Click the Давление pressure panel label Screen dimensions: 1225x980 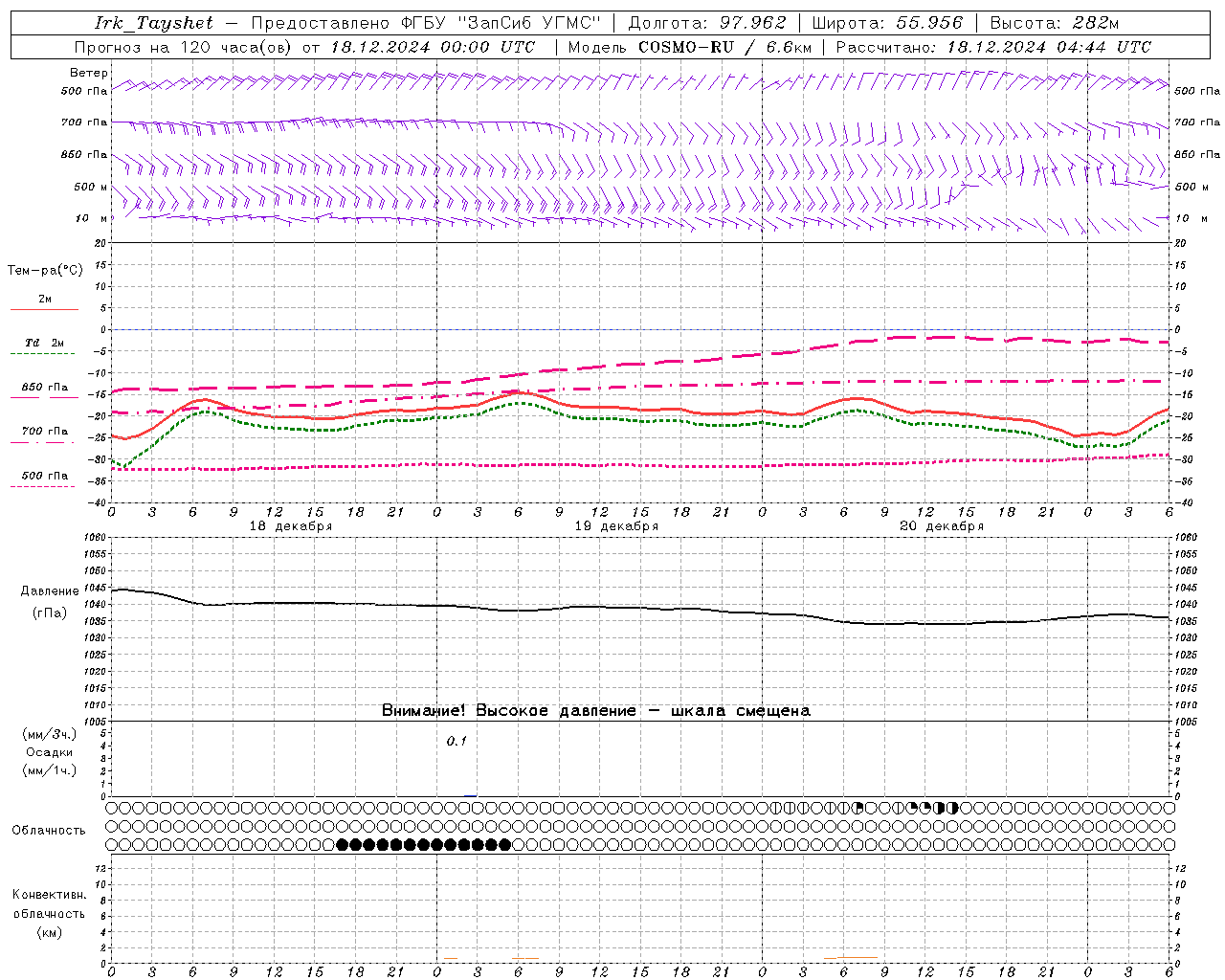[50, 591]
